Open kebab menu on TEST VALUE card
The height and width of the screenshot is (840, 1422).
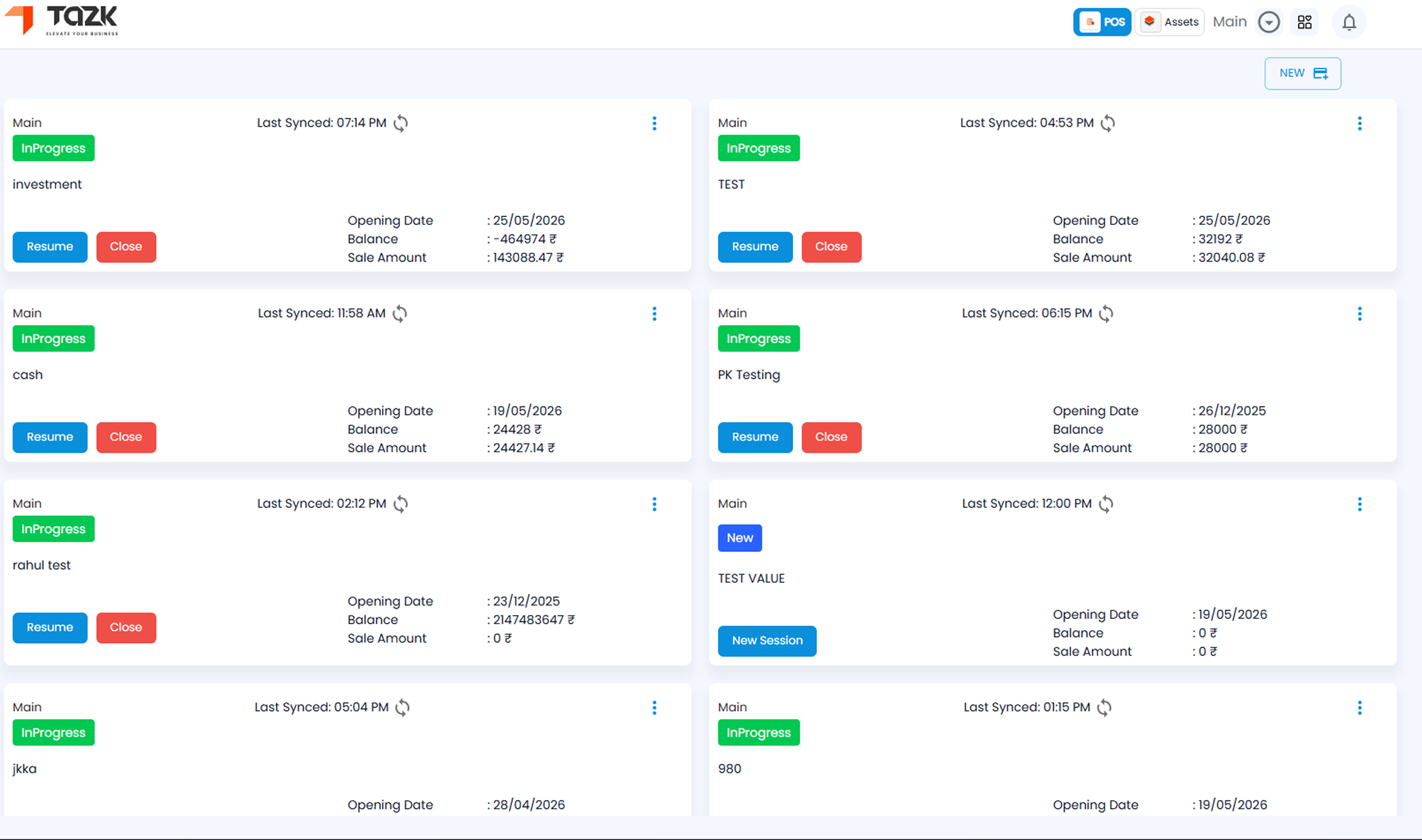pyautogui.click(x=1359, y=504)
